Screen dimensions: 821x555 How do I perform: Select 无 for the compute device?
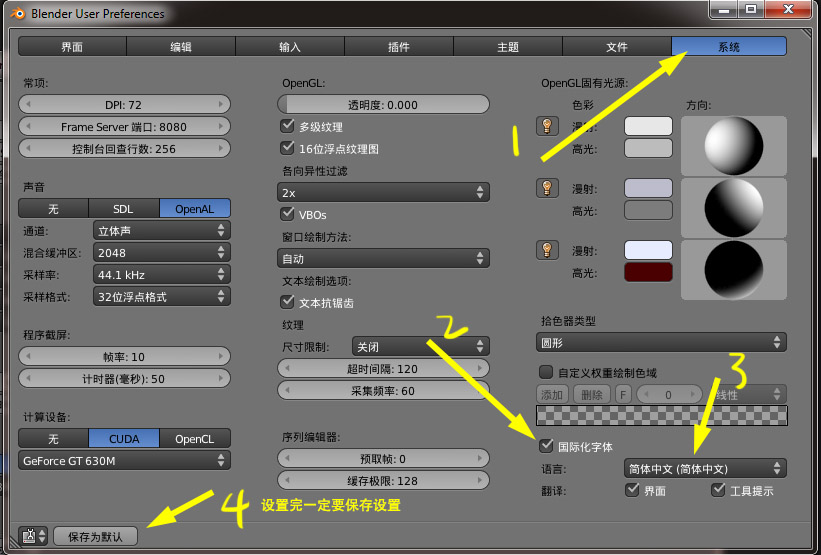pos(53,438)
